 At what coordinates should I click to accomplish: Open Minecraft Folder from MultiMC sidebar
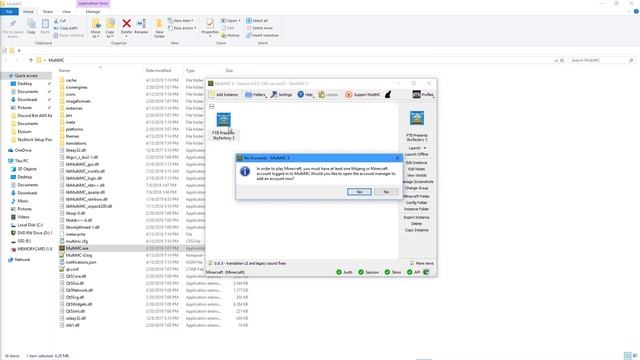coord(416,196)
